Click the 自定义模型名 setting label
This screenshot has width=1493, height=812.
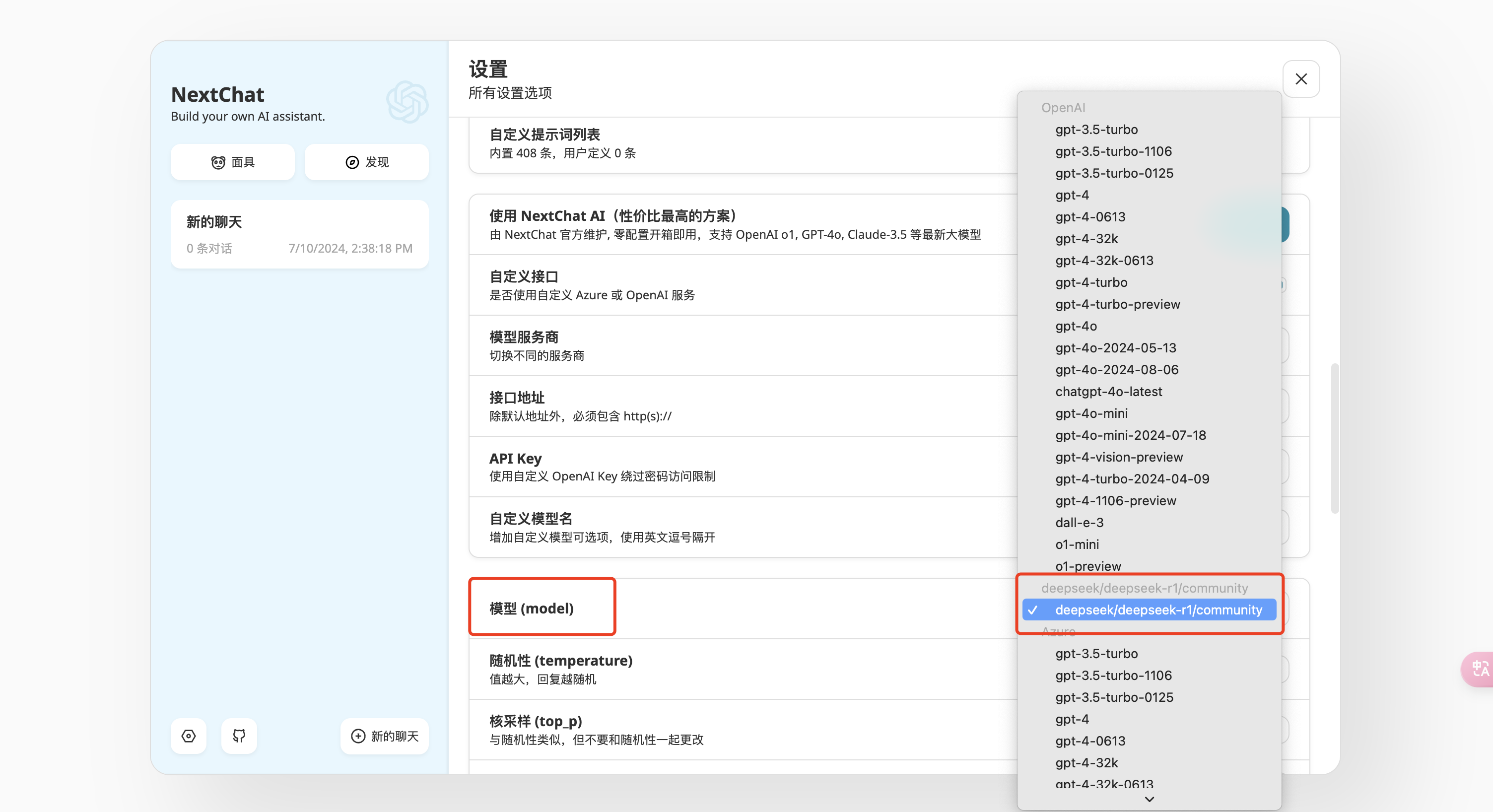tap(530, 519)
